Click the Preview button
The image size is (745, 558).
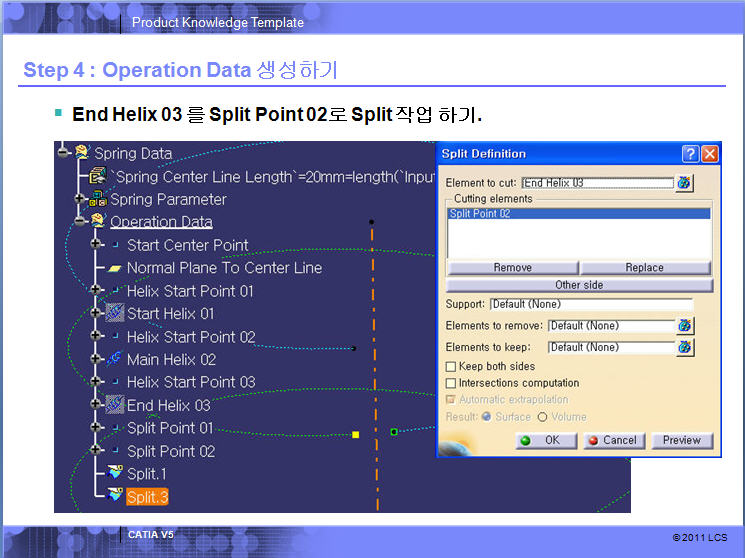tap(682, 440)
